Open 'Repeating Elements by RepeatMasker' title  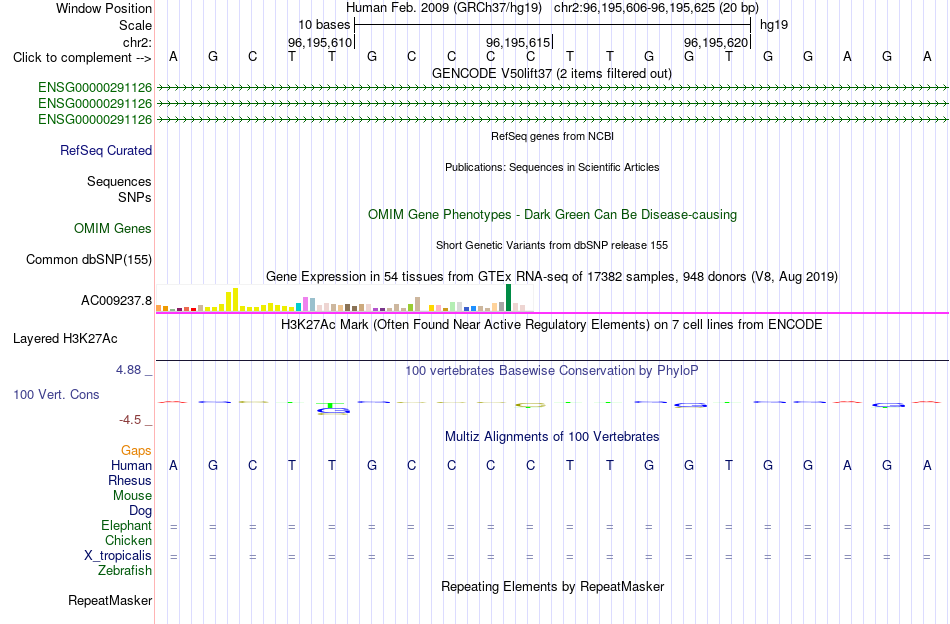click(553, 586)
